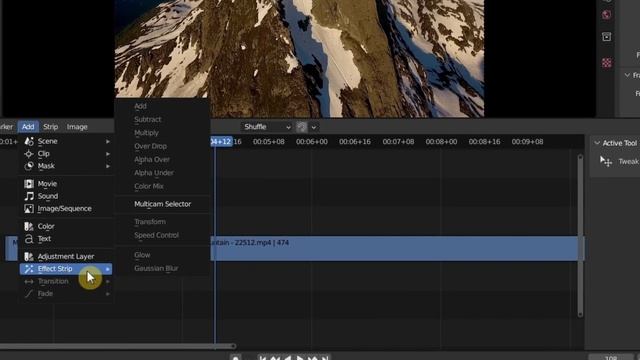This screenshot has height=360, width=640.
Task: Open the Image menu
Action: [x=77, y=127]
